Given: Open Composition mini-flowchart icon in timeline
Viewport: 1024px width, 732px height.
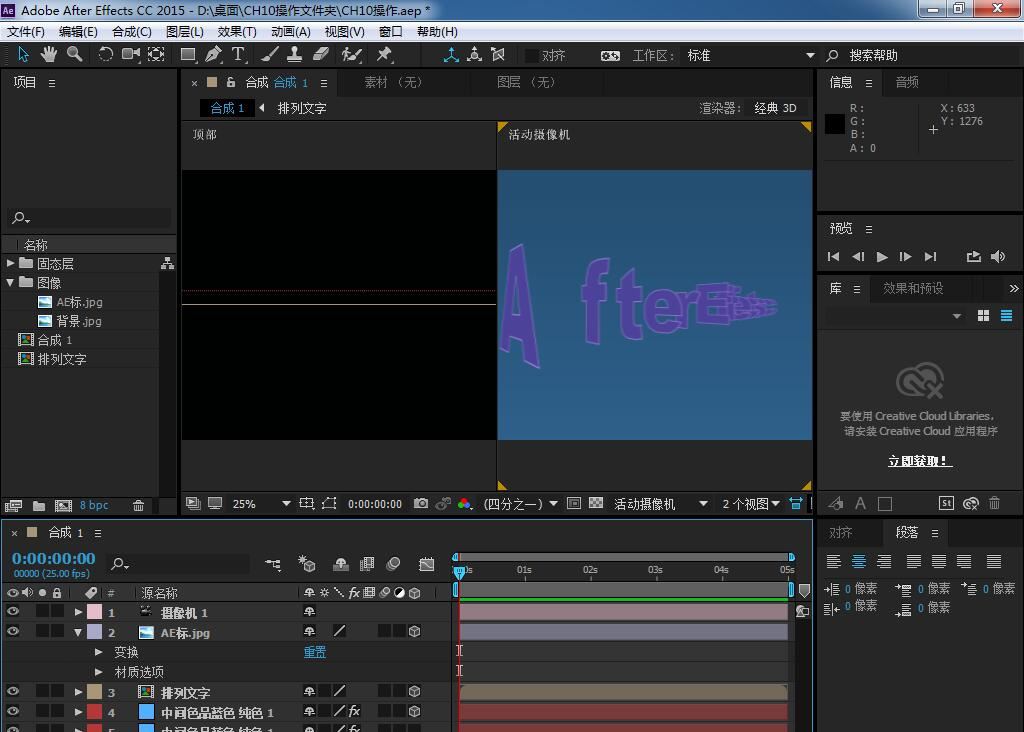Looking at the screenshot, I should pos(273,564).
